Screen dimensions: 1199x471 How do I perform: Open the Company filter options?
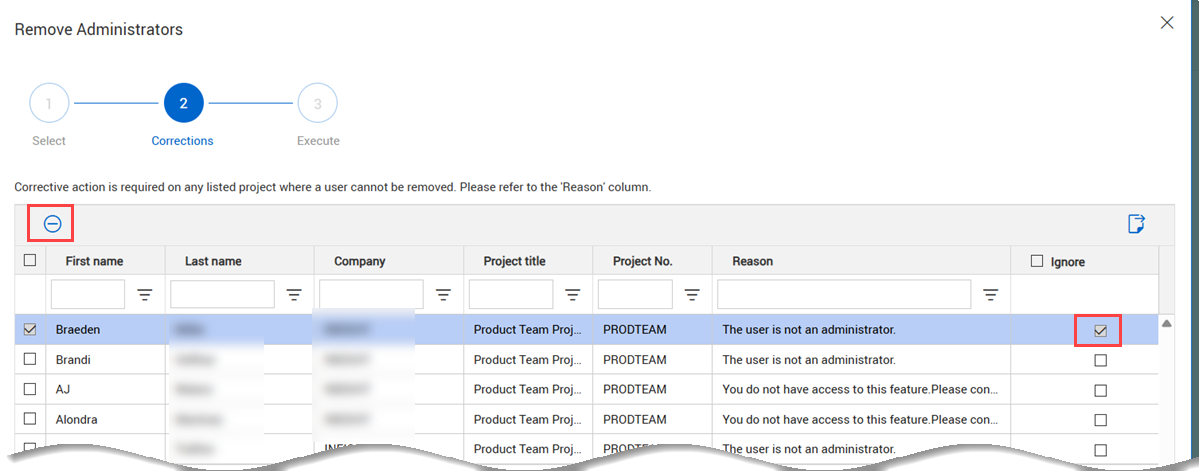click(443, 295)
